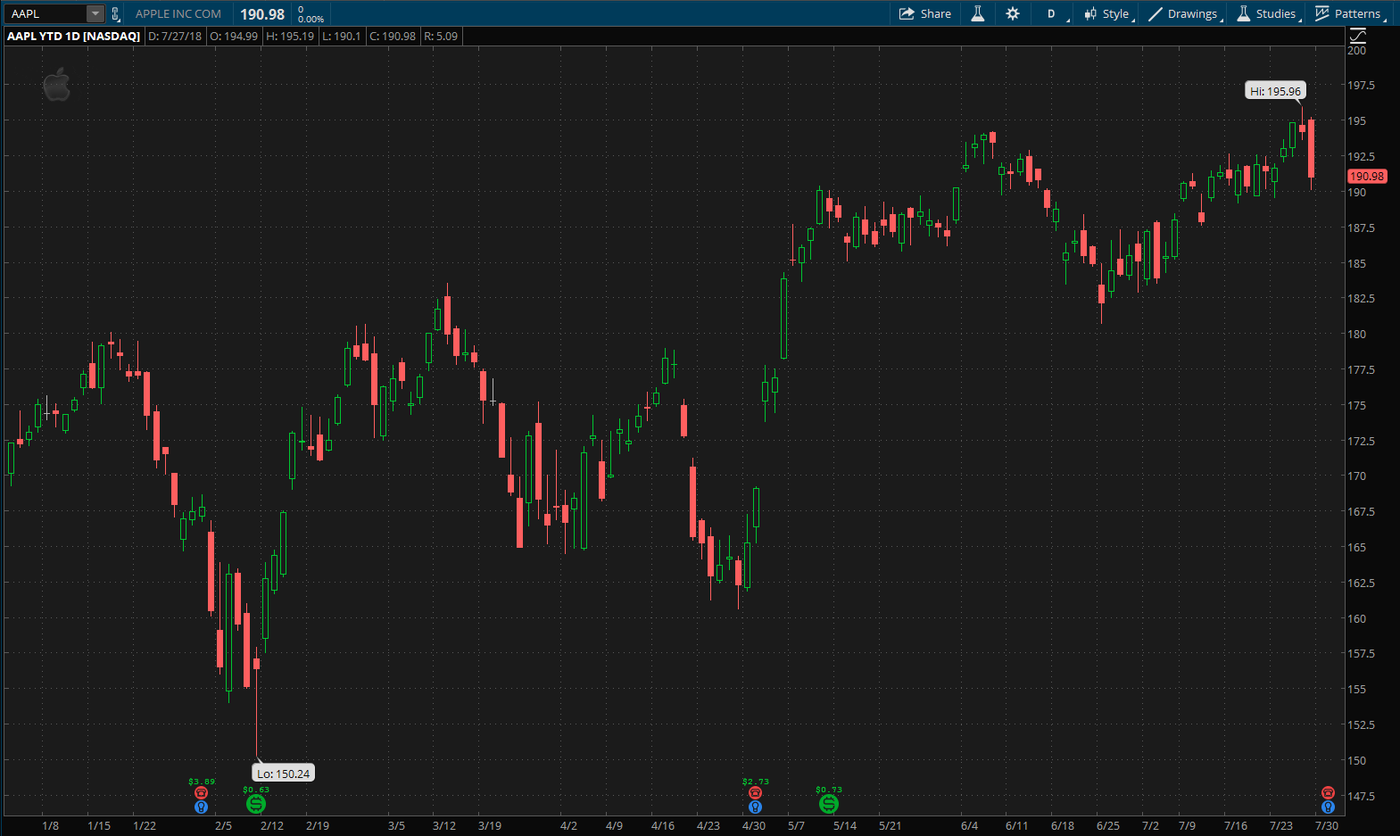Click the green dividend icon labeled $0.73
Screen dimensions: 1400x836
(x=829, y=803)
